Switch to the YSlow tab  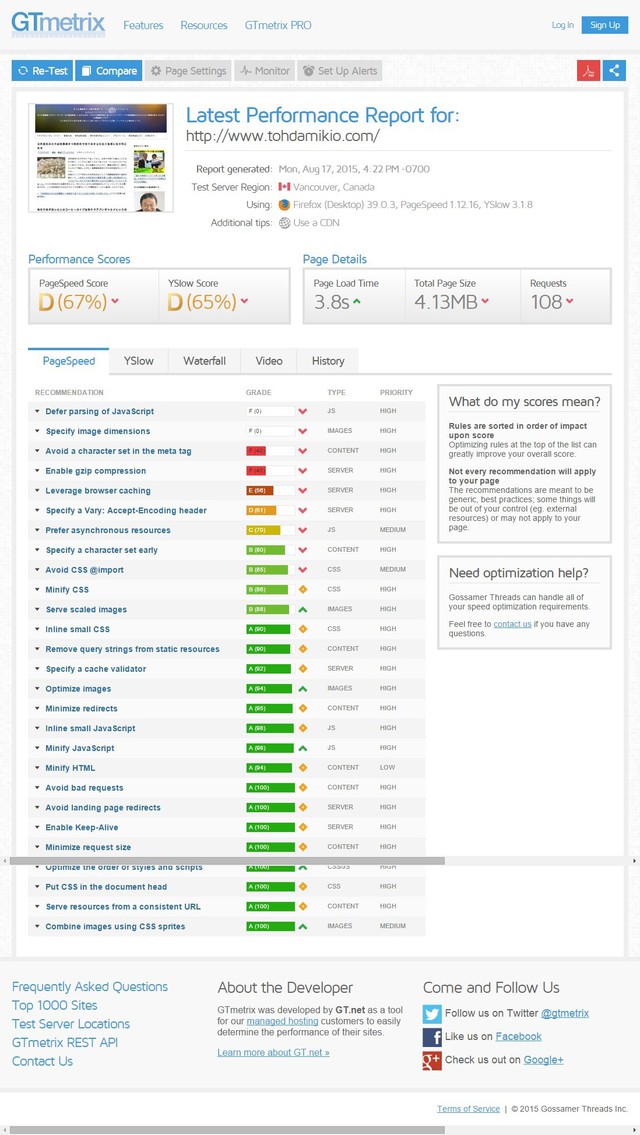pos(138,360)
